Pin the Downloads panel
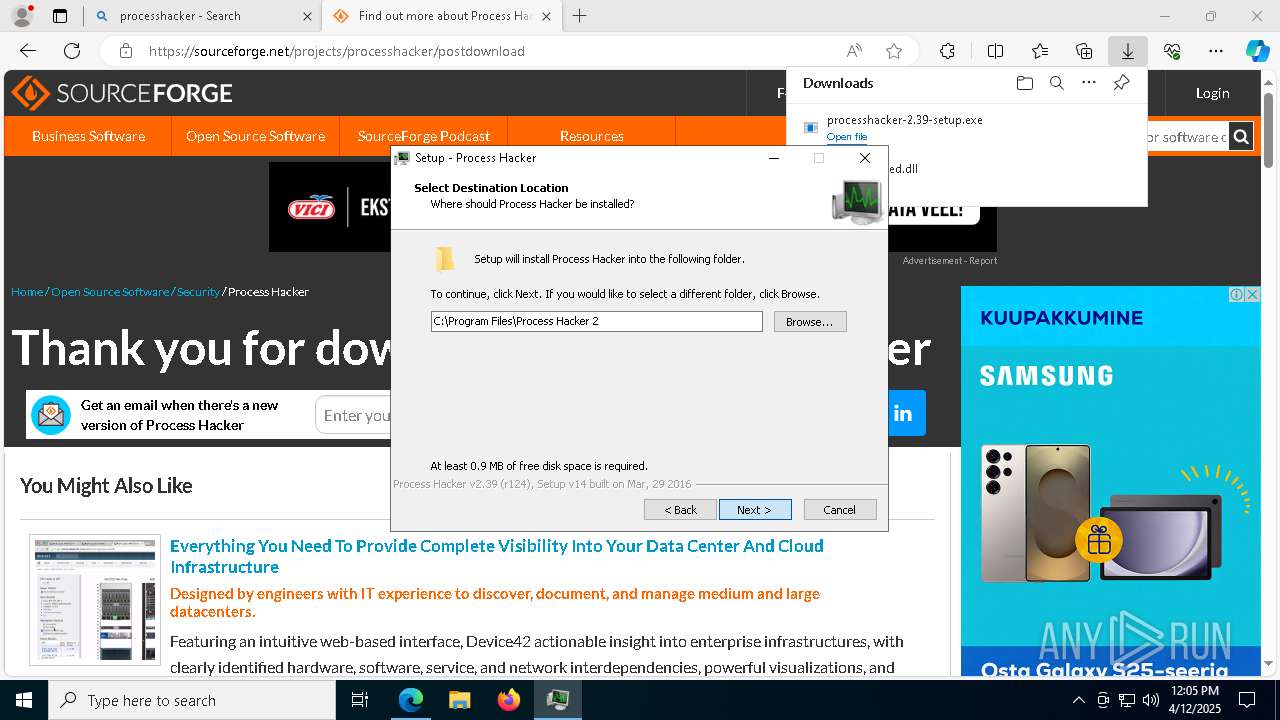Image resolution: width=1280 pixels, height=720 pixels. (x=1121, y=83)
